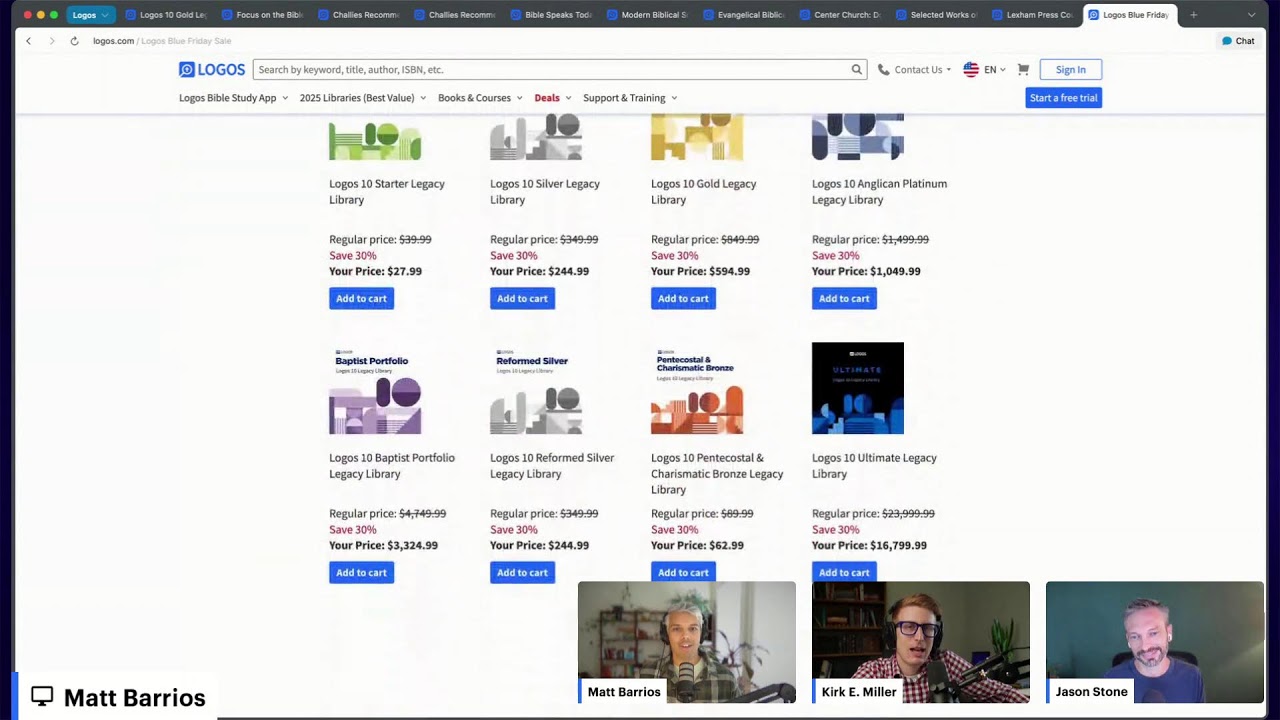The height and width of the screenshot is (720, 1280).
Task: Click the text "Your Price: $27.99"
Action: (x=375, y=271)
